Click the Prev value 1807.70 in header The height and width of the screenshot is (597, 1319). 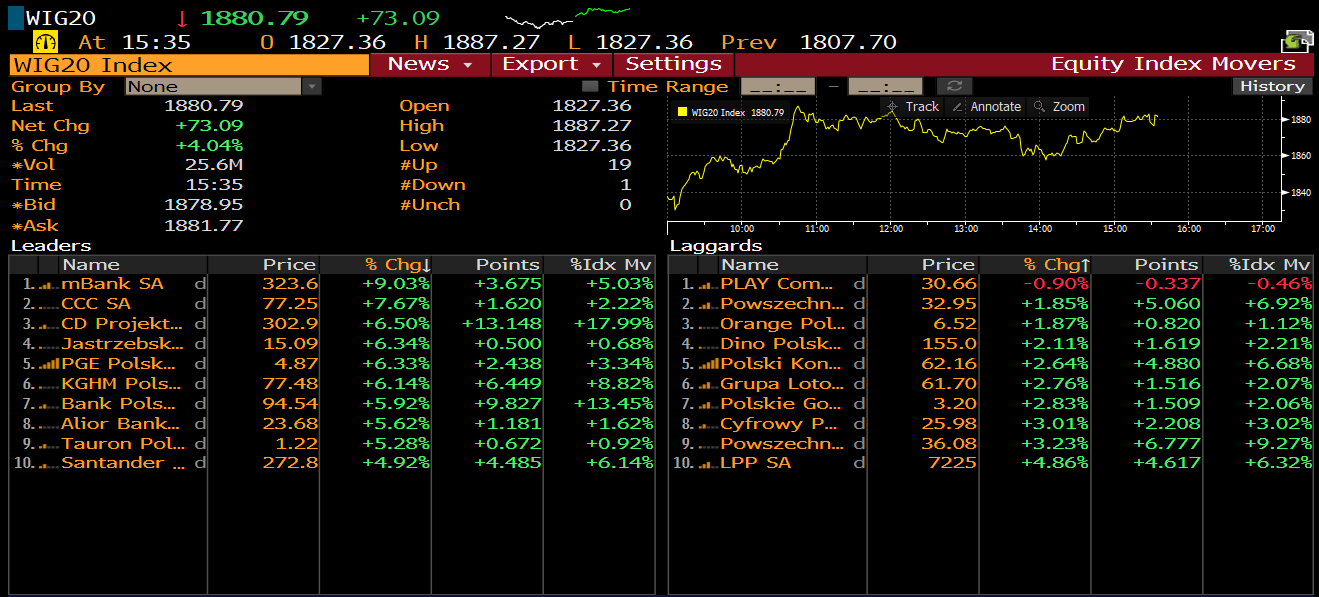(848, 42)
